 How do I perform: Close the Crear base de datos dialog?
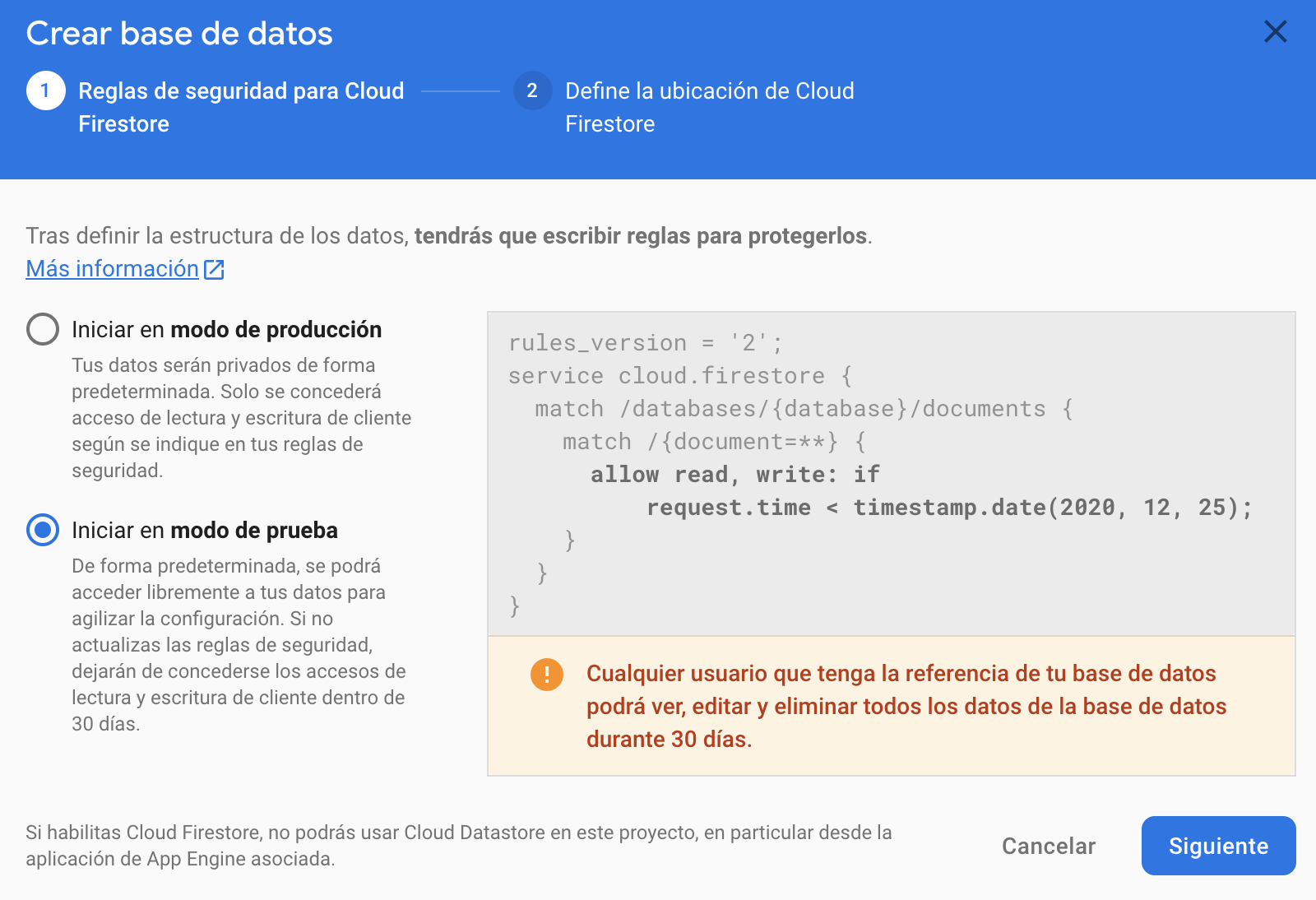coord(1275,32)
